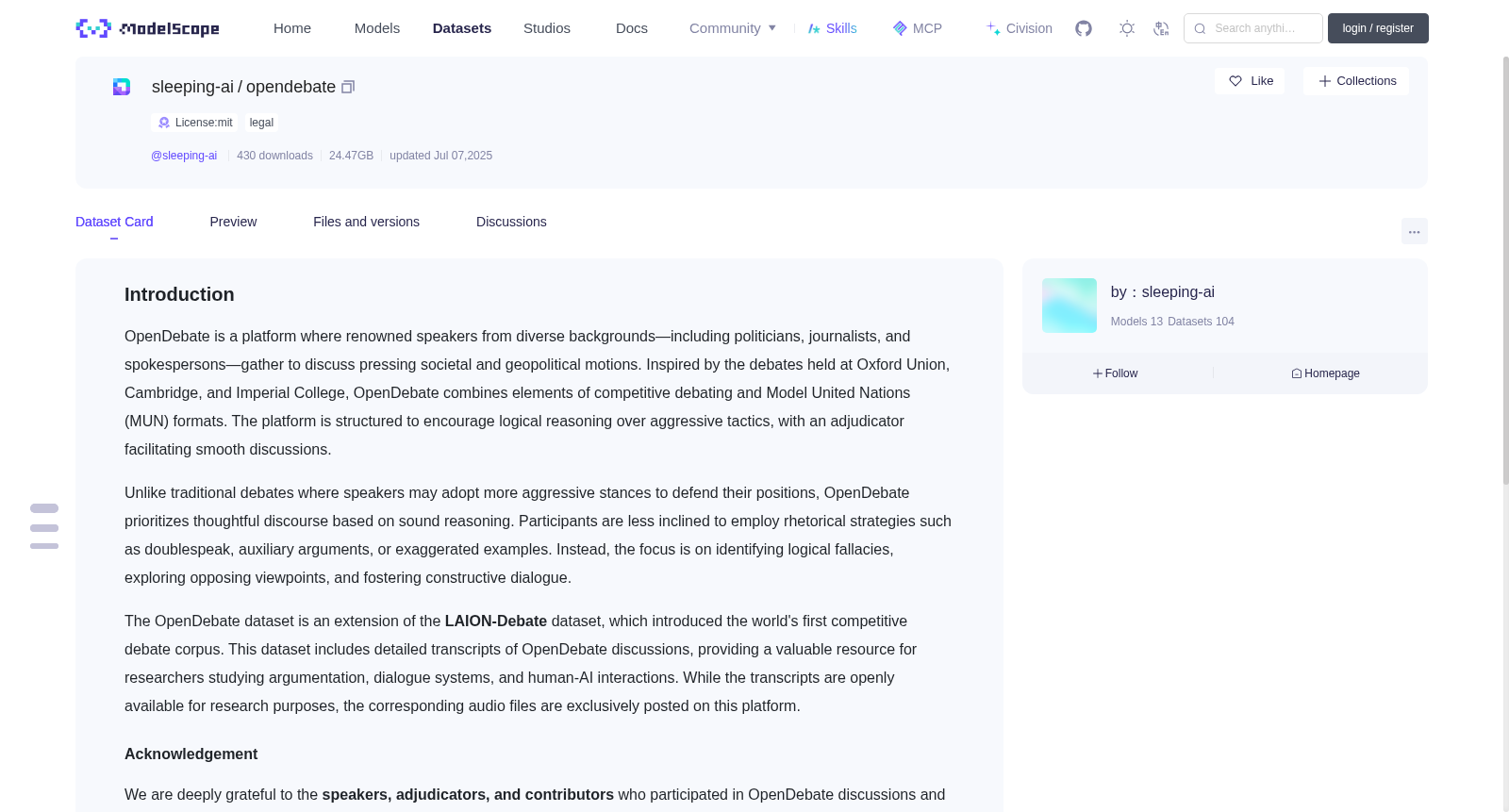Open the Datasets section

tap(462, 28)
